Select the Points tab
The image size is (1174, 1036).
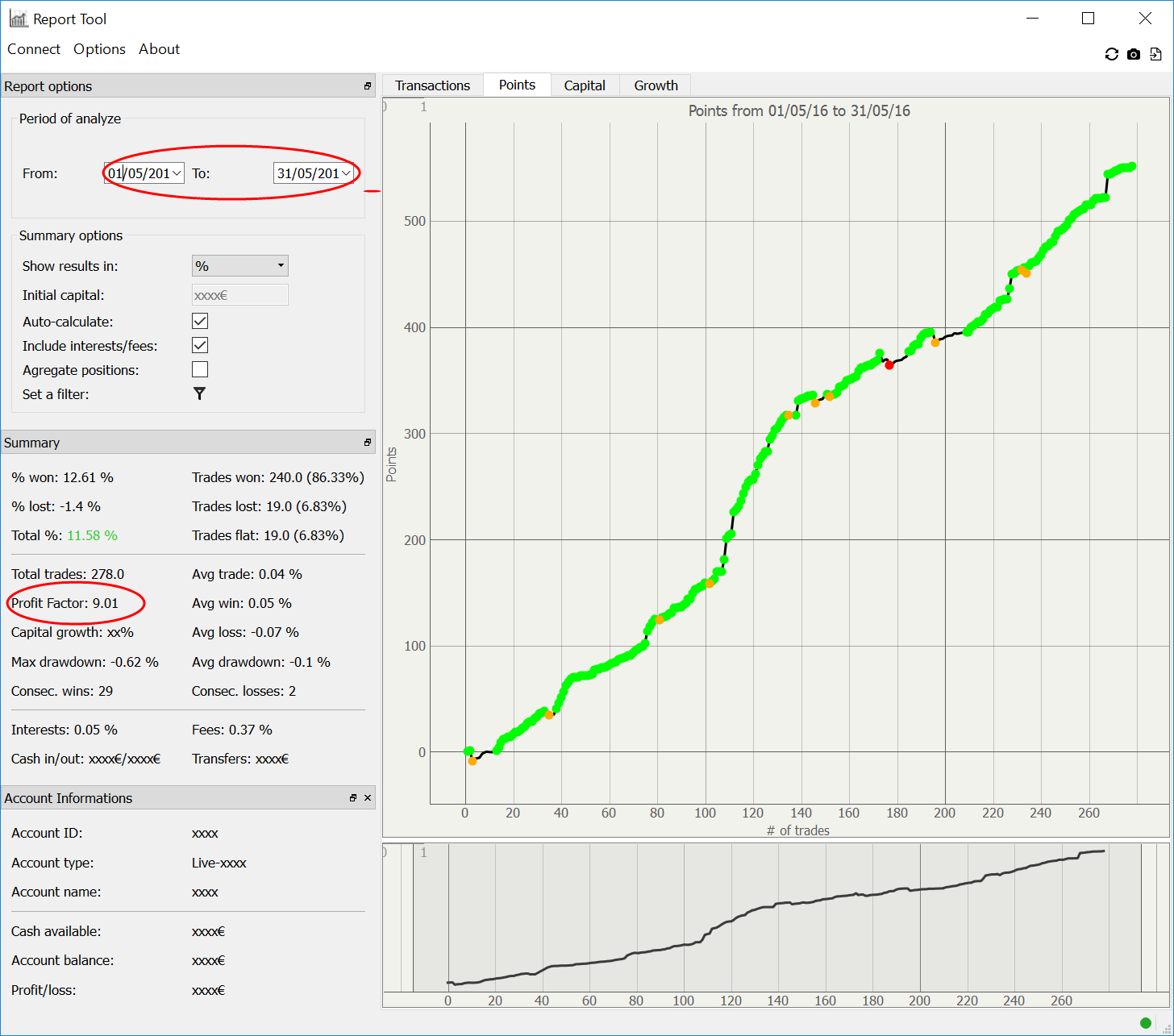[x=517, y=85]
